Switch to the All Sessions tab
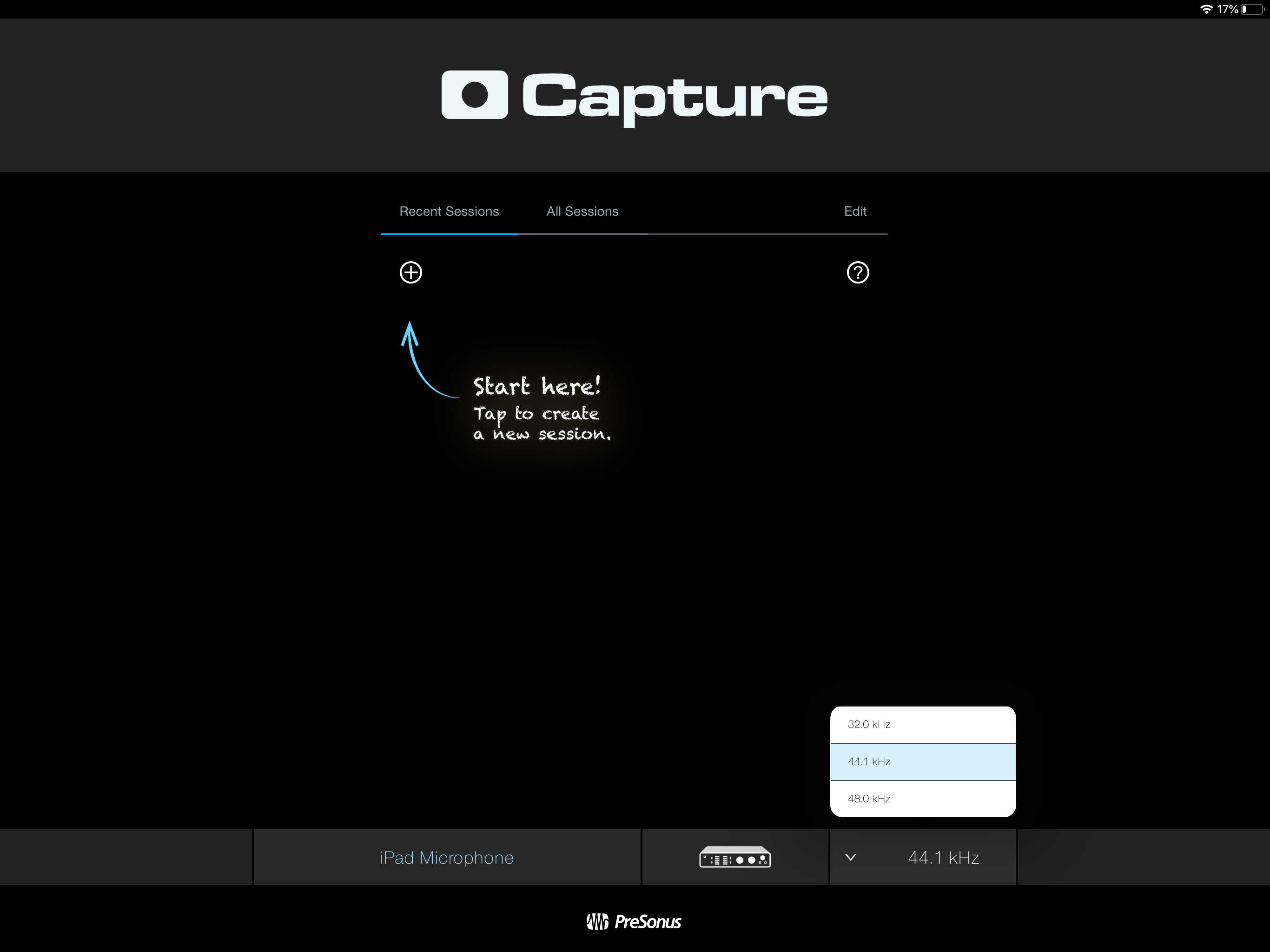1270x952 pixels. coord(582,212)
